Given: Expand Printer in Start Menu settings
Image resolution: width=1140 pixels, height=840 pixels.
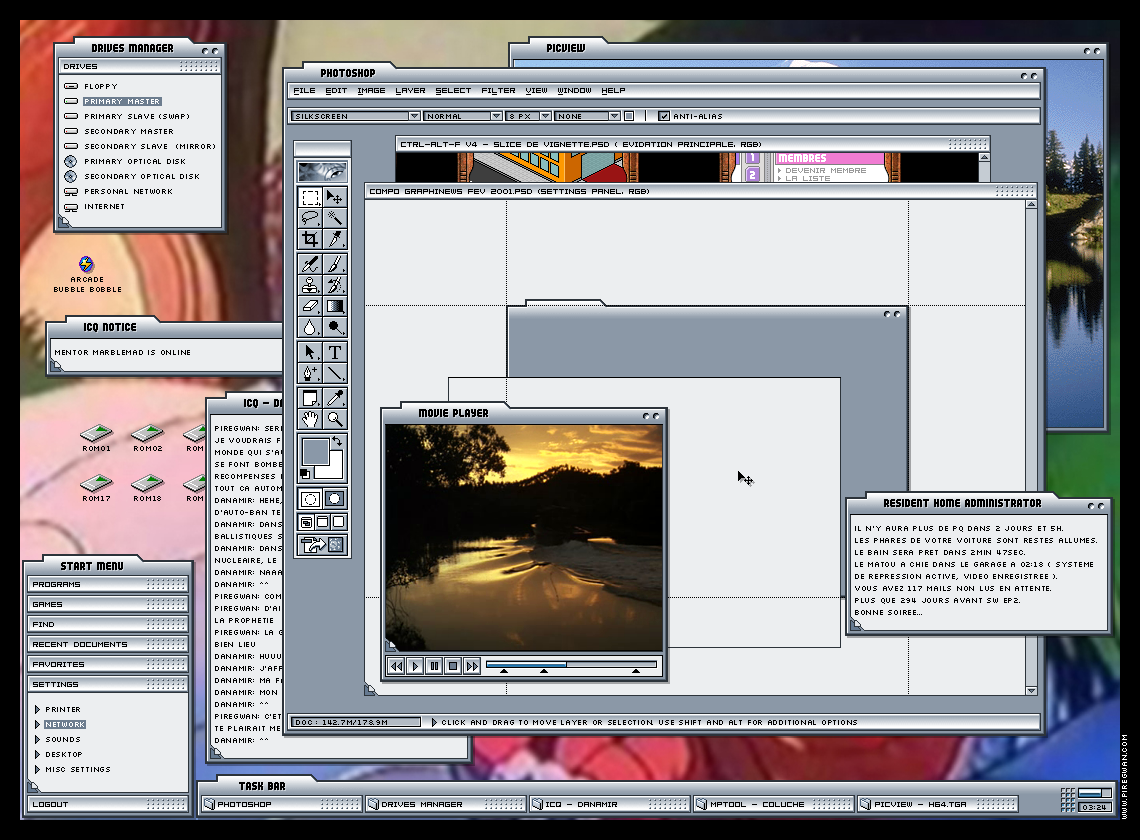Looking at the screenshot, I should pos(37,709).
